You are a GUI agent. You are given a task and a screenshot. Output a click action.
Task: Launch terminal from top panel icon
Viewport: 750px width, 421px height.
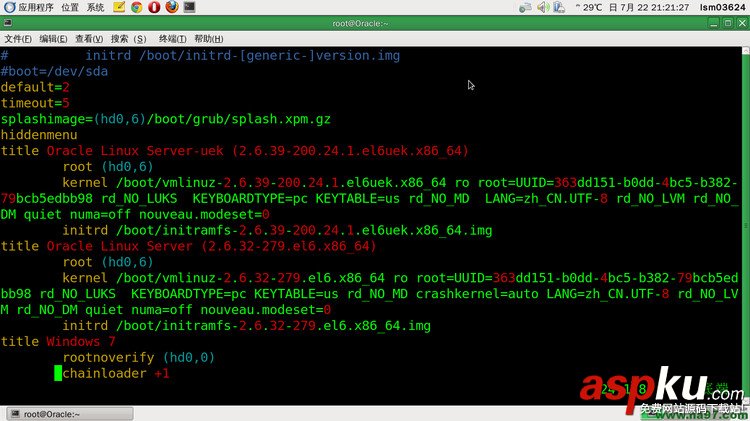click(x=189, y=7)
